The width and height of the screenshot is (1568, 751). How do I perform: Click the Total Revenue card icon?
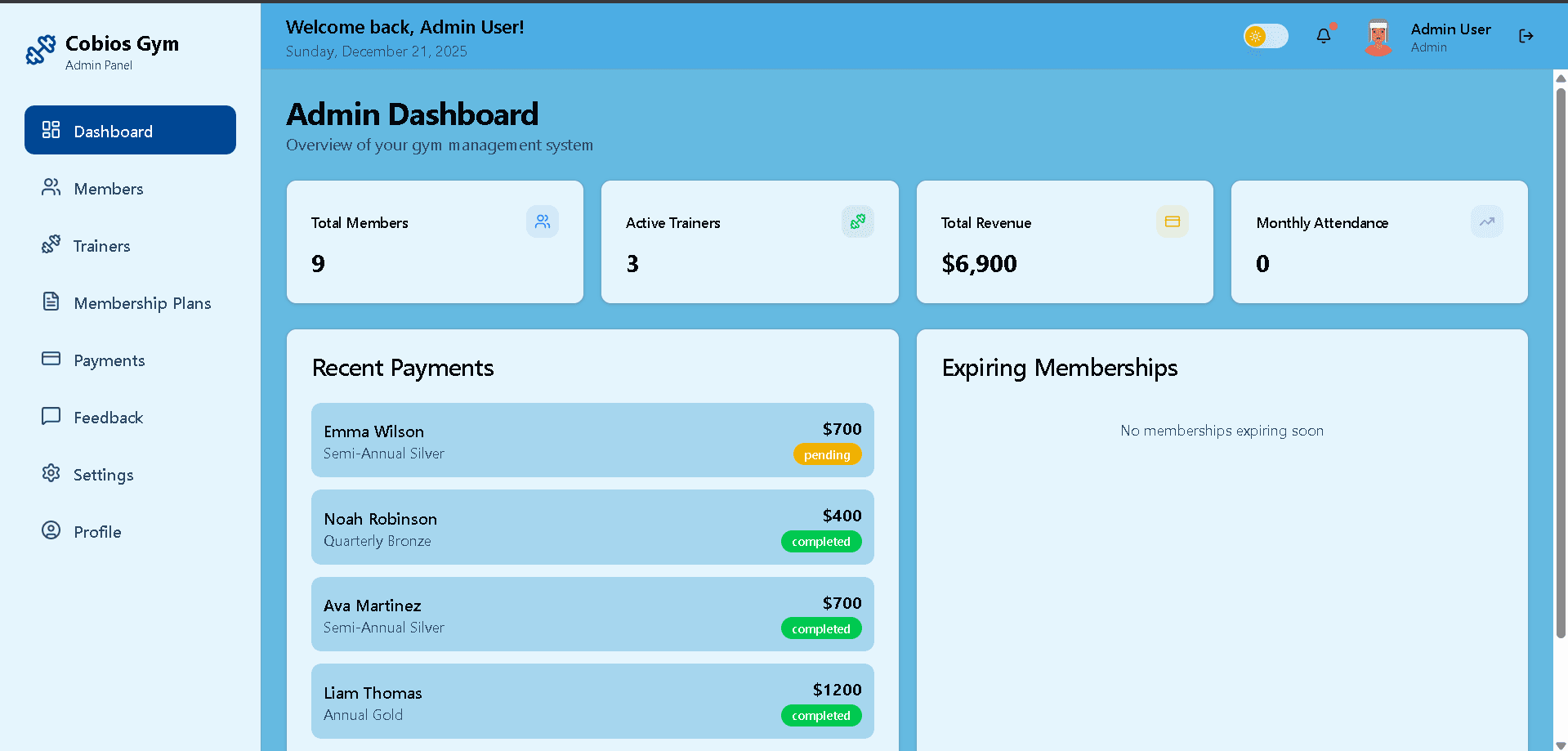(x=1172, y=221)
